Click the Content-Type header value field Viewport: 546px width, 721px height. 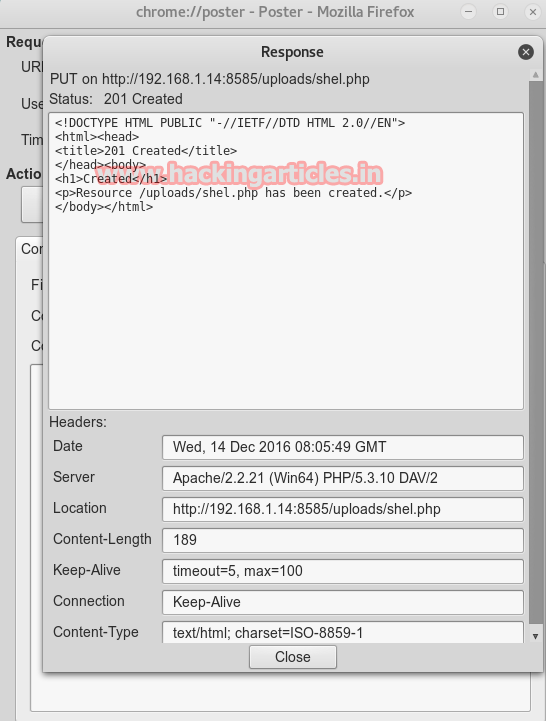point(343,632)
